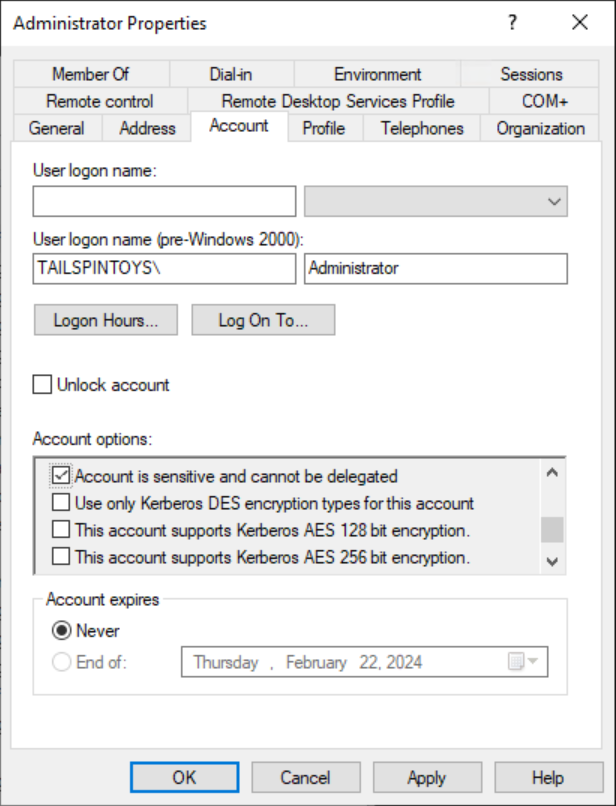
Task: Switch to the Member Of tab
Action: (x=91, y=74)
